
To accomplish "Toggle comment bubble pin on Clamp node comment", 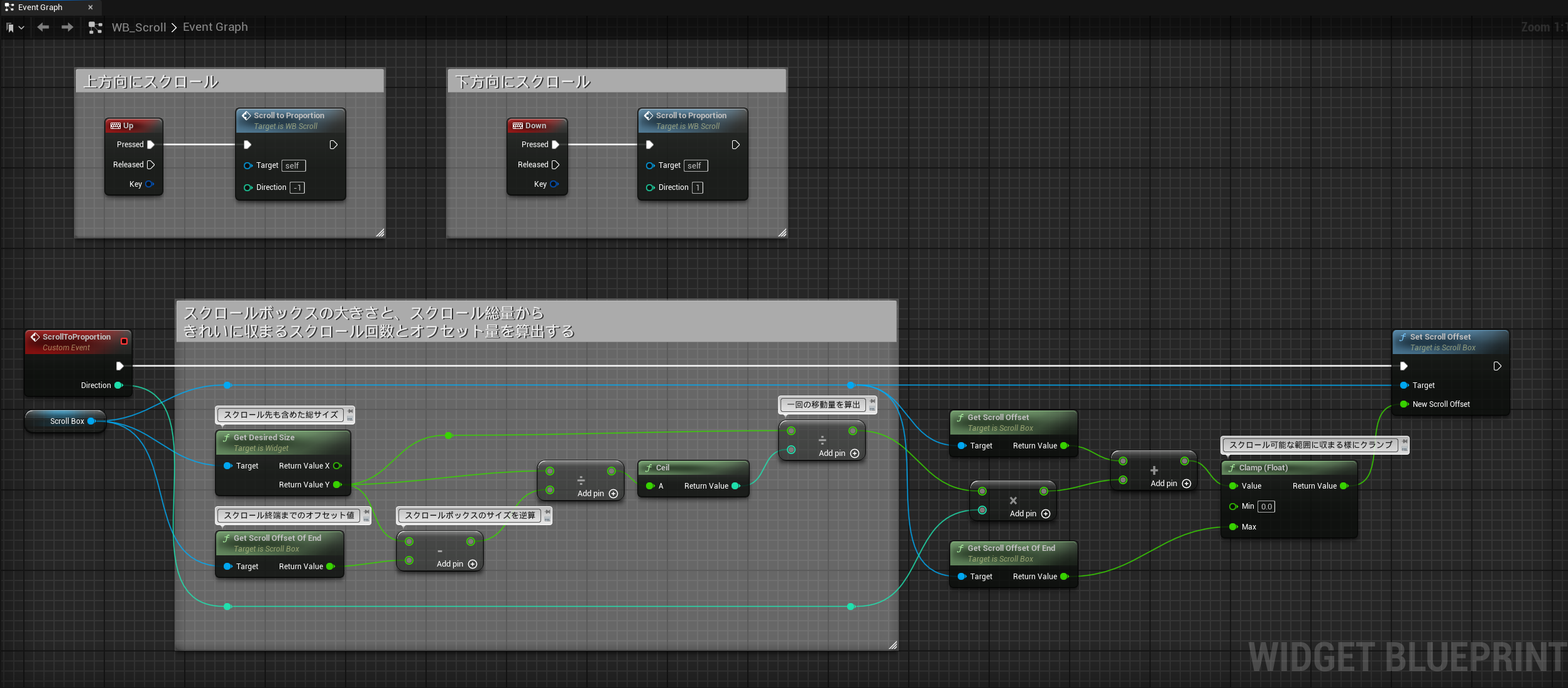I will [1404, 443].
